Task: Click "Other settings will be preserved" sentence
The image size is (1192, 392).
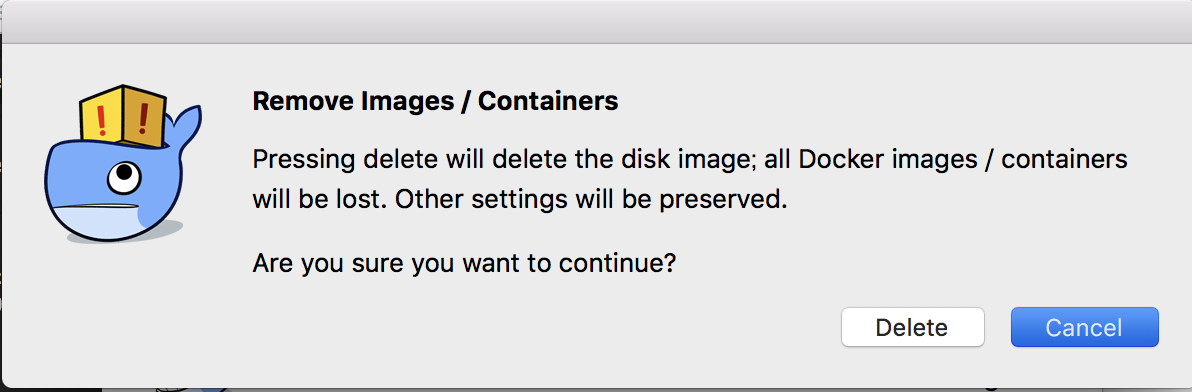Action: click(591, 200)
